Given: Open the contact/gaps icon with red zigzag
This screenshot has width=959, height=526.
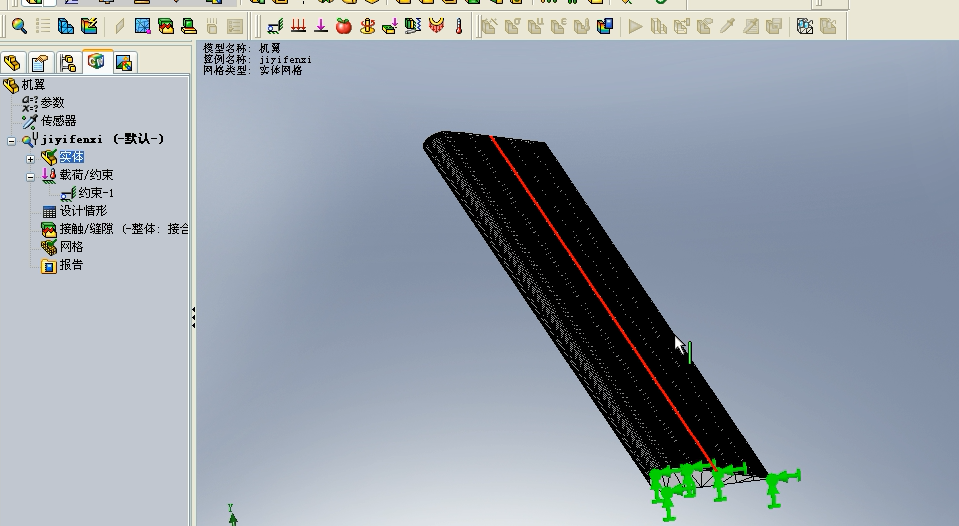Looking at the screenshot, I should [166, 26].
